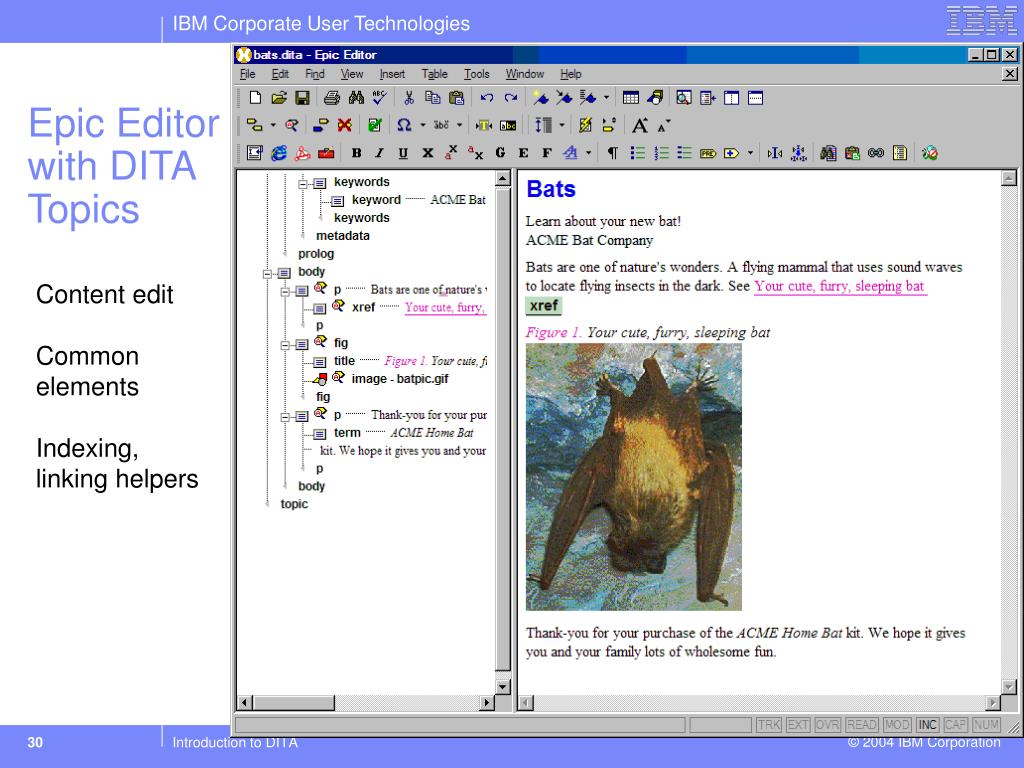Select 'image - batpic.gif' tree row
The width and height of the screenshot is (1024, 768).
click(400, 379)
